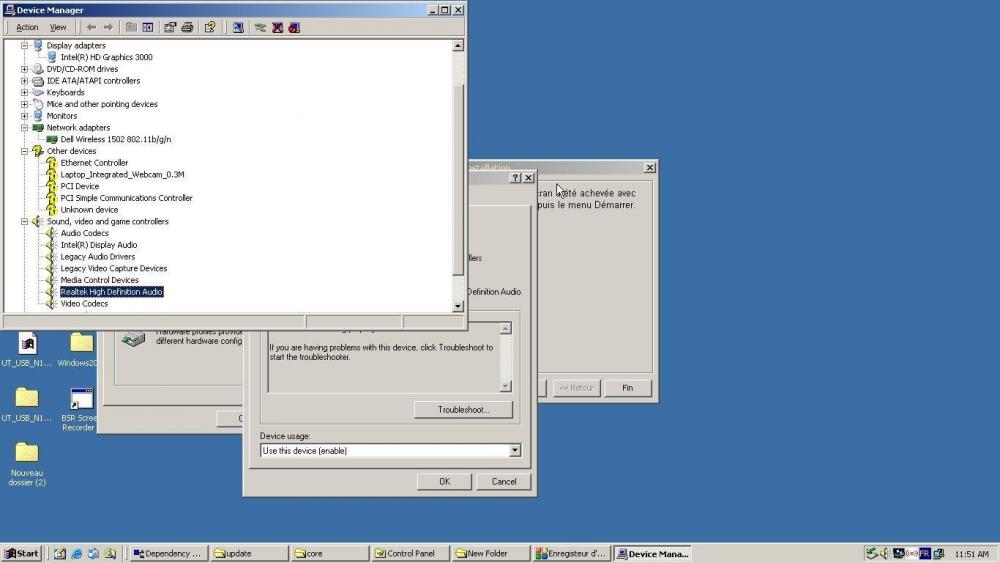The width and height of the screenshot is (1000, 563).
Task: Open the Device usage dropdown
Action: click(515, 451)
